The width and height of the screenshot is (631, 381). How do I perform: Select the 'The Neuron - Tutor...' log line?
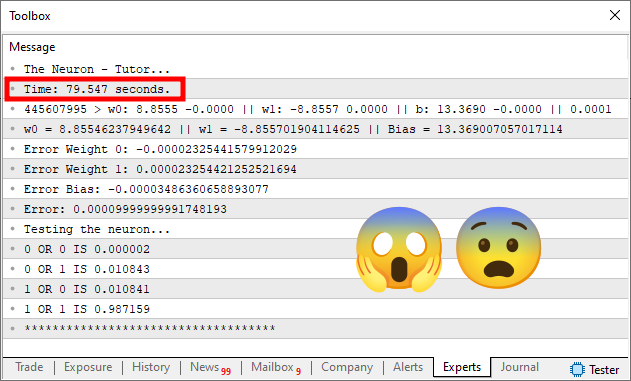coord(316,69)
